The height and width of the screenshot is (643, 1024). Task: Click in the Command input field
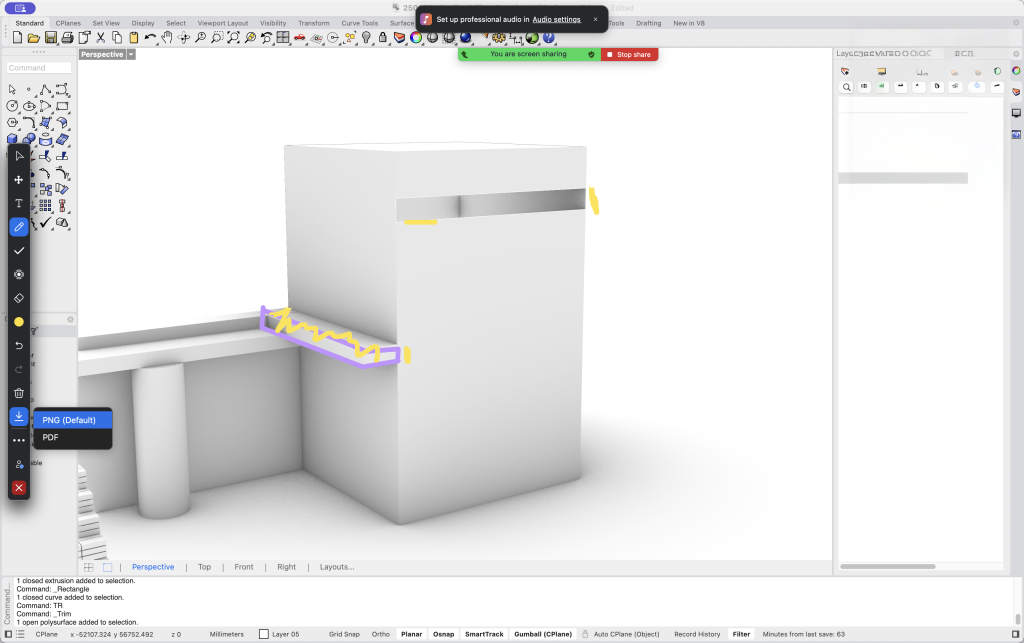click(x=40, y=68)
